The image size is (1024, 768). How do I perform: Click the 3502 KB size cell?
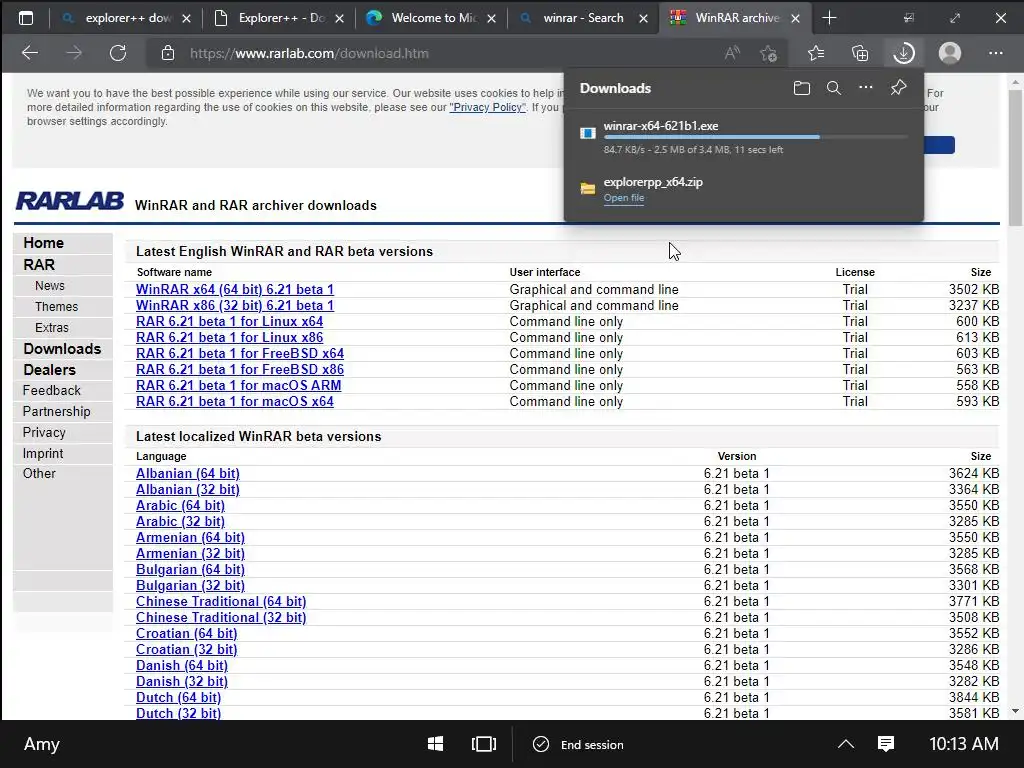tap(974, 289)
